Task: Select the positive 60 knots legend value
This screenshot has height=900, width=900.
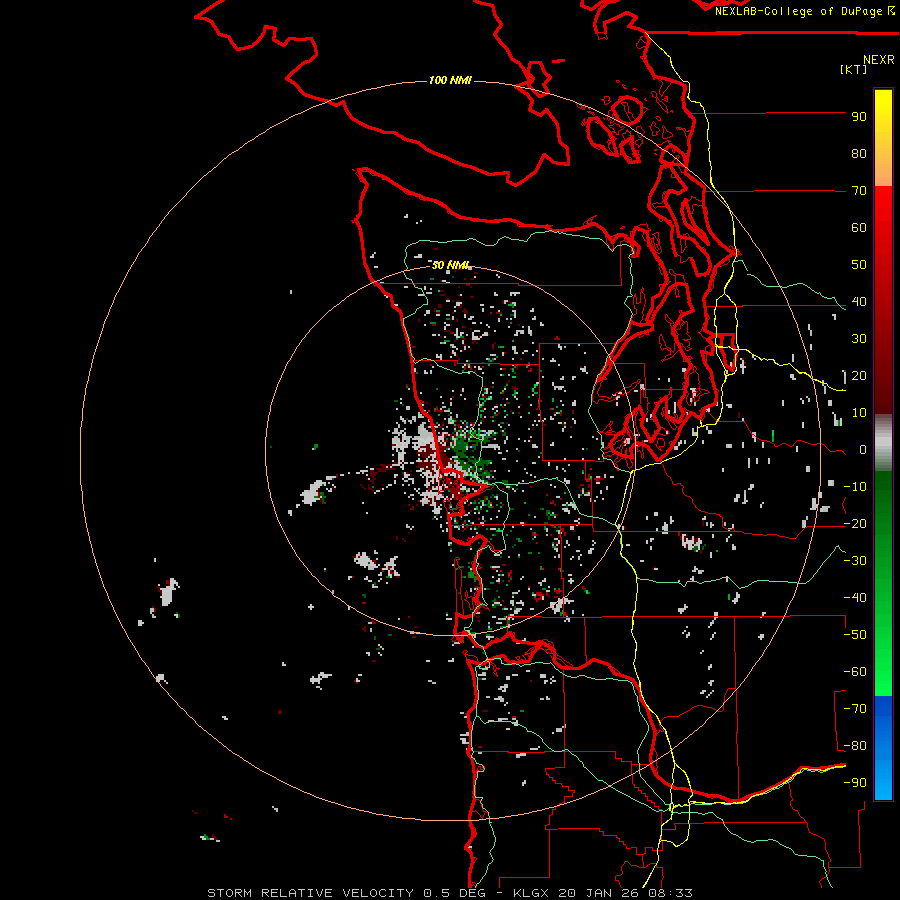Action: point(859,228)
